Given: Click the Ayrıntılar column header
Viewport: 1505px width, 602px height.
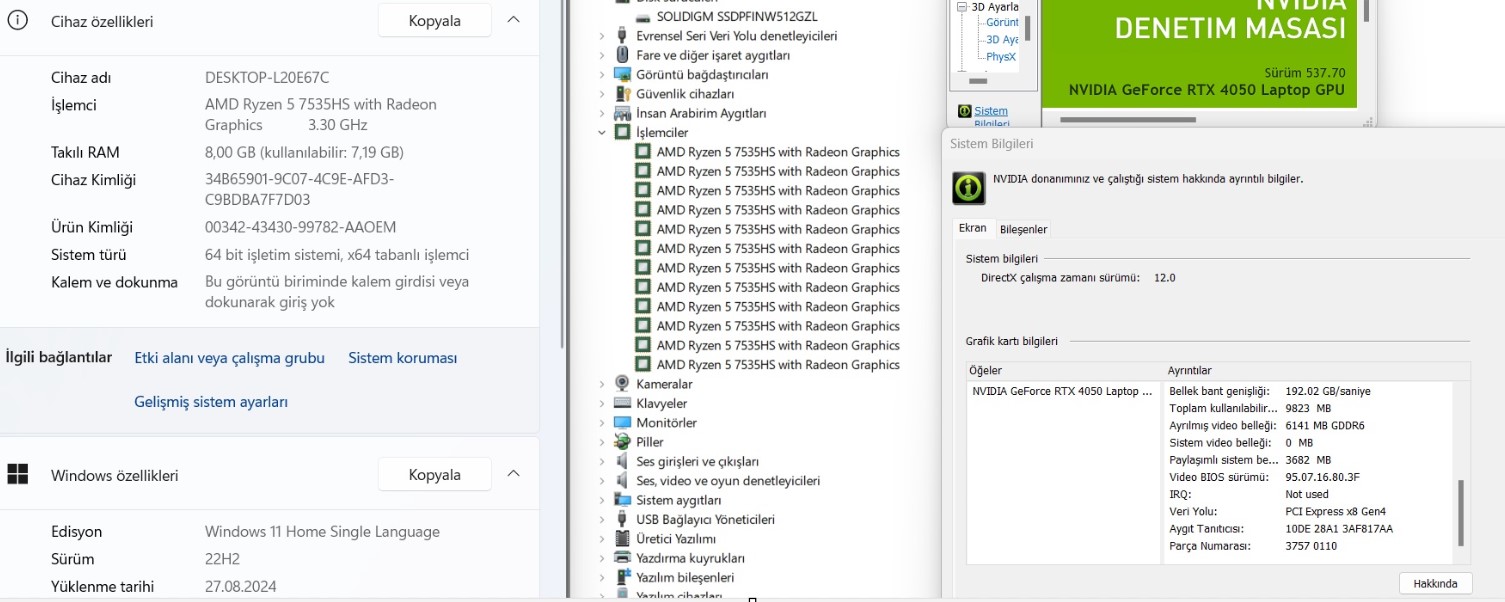Looking at the screenshot, I should (x=1317, y=371).
